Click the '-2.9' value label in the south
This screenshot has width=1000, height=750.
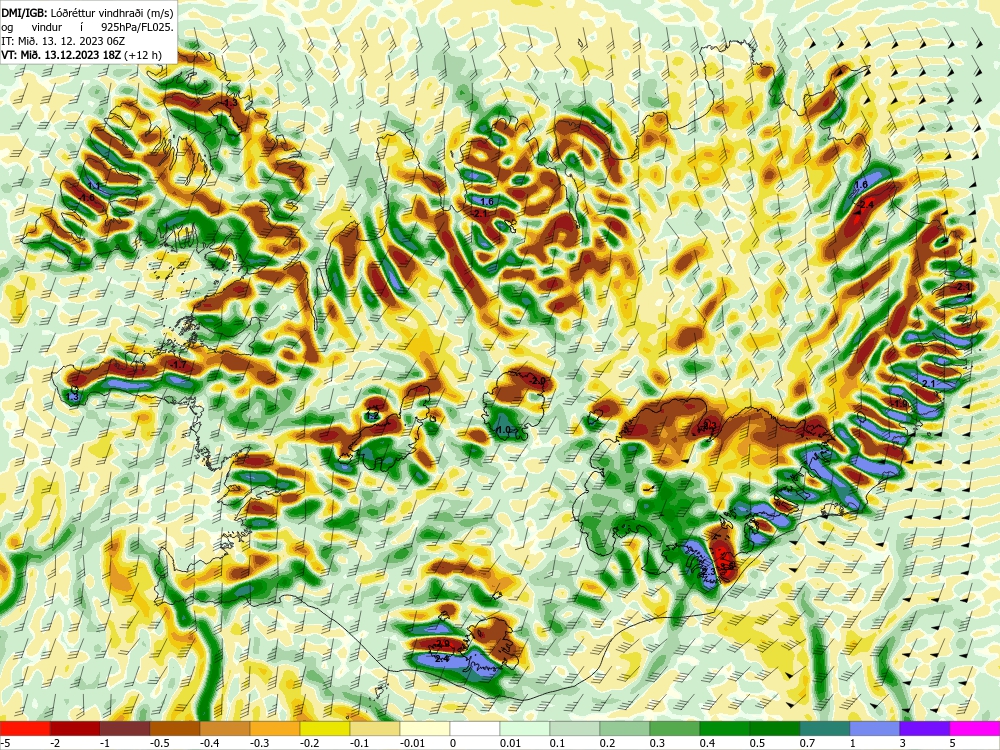[444, 643]
